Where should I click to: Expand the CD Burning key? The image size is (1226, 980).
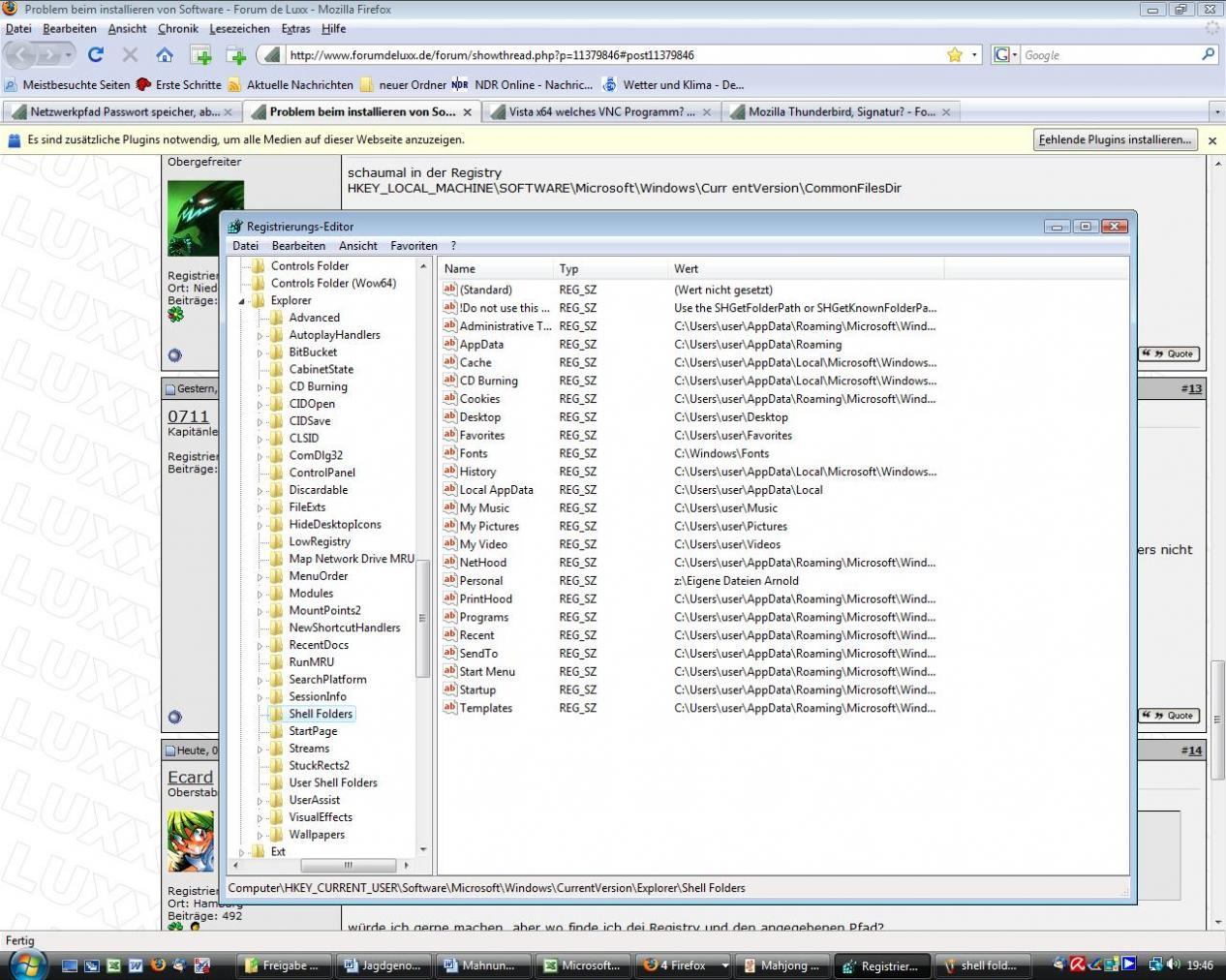(x=260, y=387)
